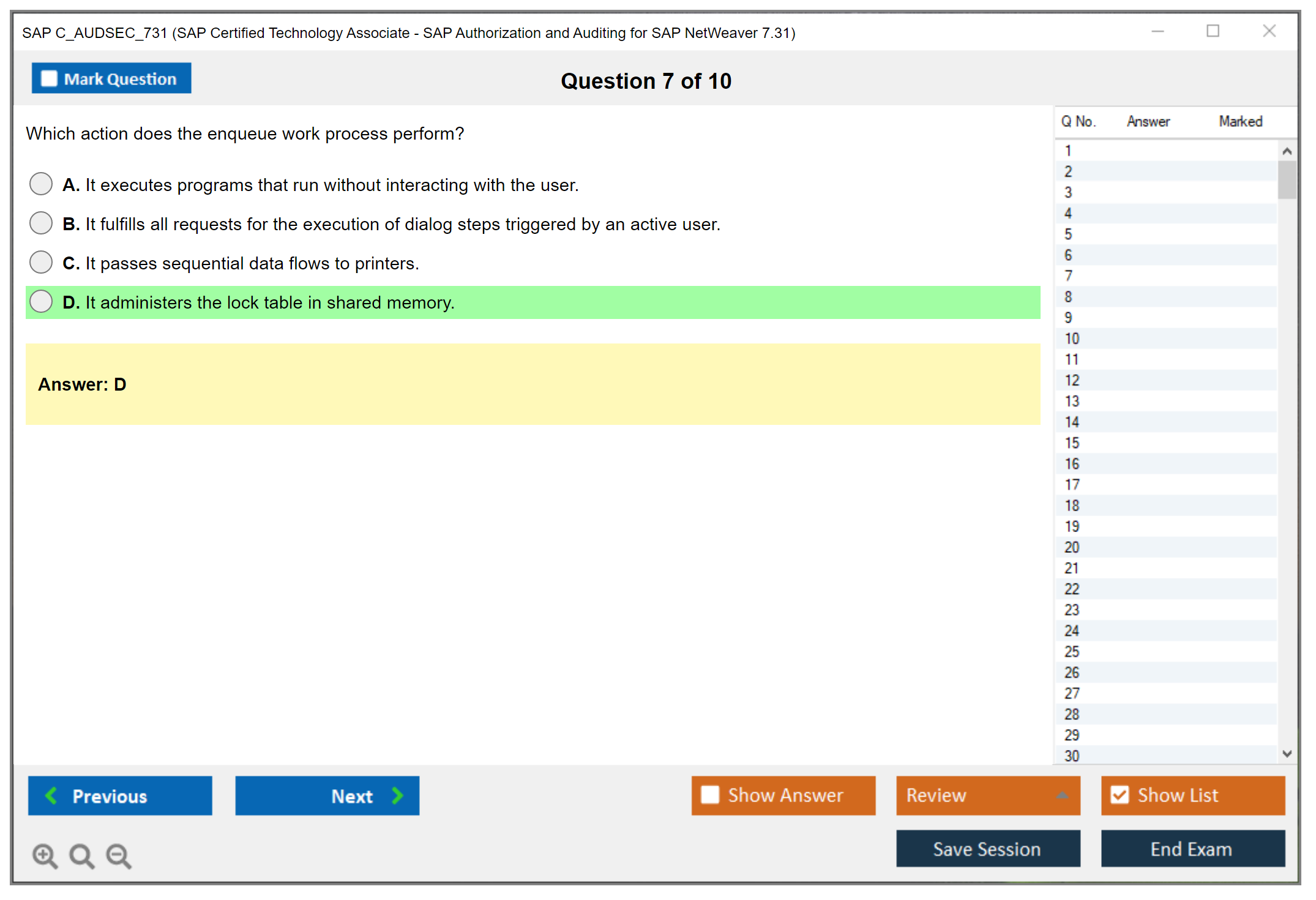The height and width of the screenshot is (900, 1316).
Task: Choose option D about the lock table
Action: point(41,301)
